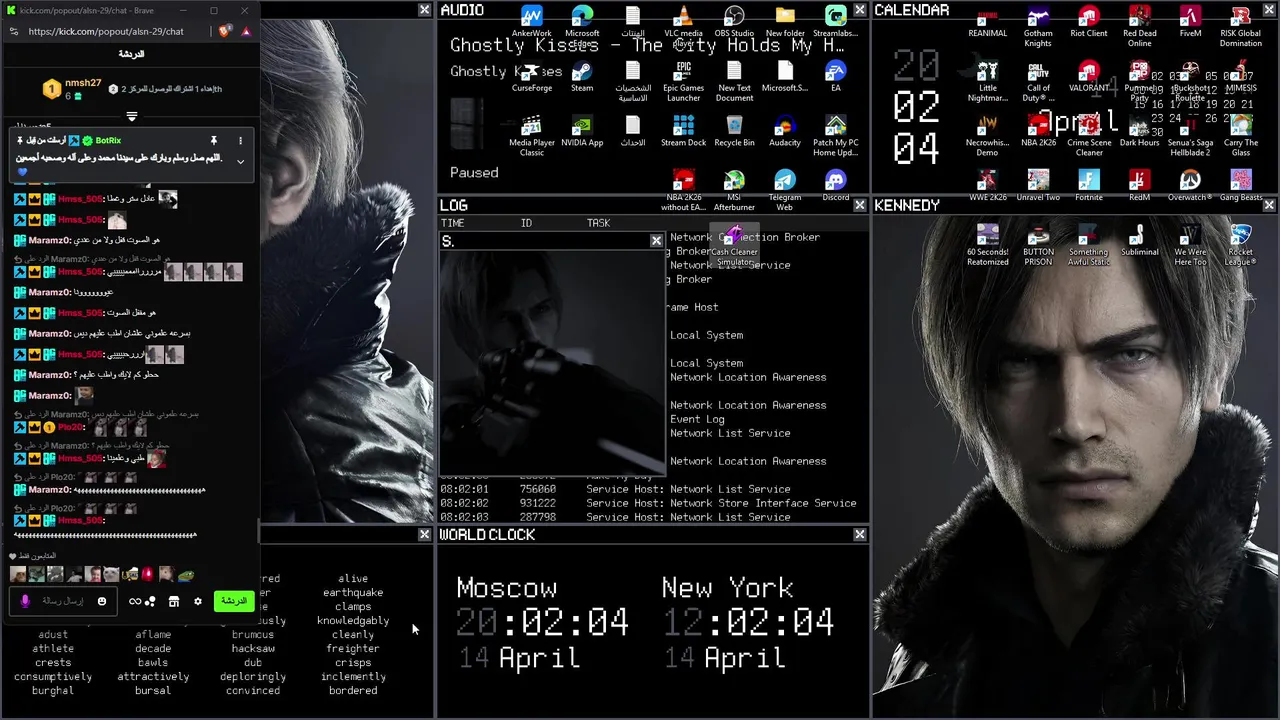Screen dimensions: 1280x720
Task: Open Epic Games Launcher shortcut
Action: (x=683, y=81)
